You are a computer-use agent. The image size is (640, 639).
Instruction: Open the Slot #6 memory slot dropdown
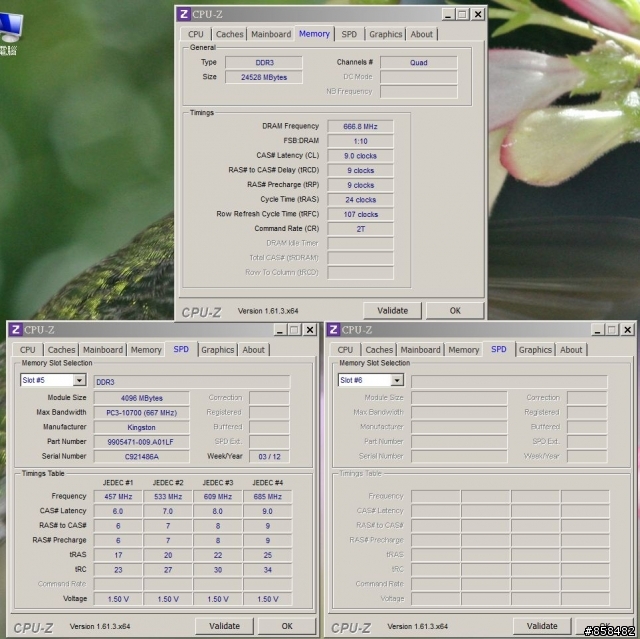[397, 380]
